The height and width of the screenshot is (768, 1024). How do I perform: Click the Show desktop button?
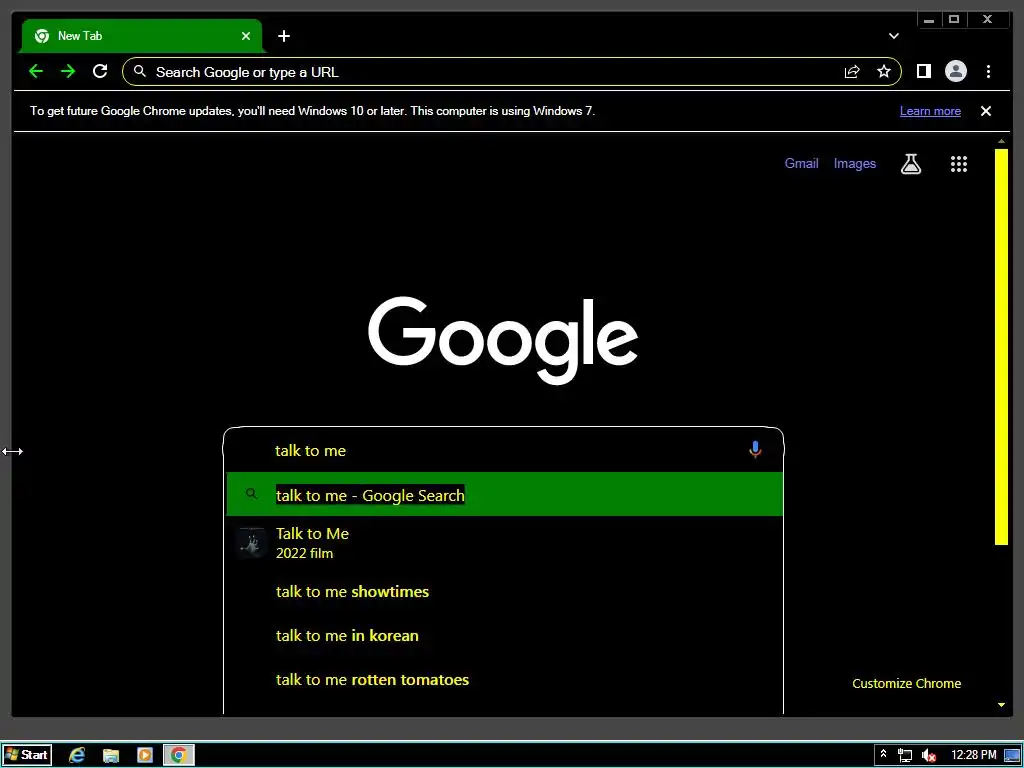click(1013, 755)
